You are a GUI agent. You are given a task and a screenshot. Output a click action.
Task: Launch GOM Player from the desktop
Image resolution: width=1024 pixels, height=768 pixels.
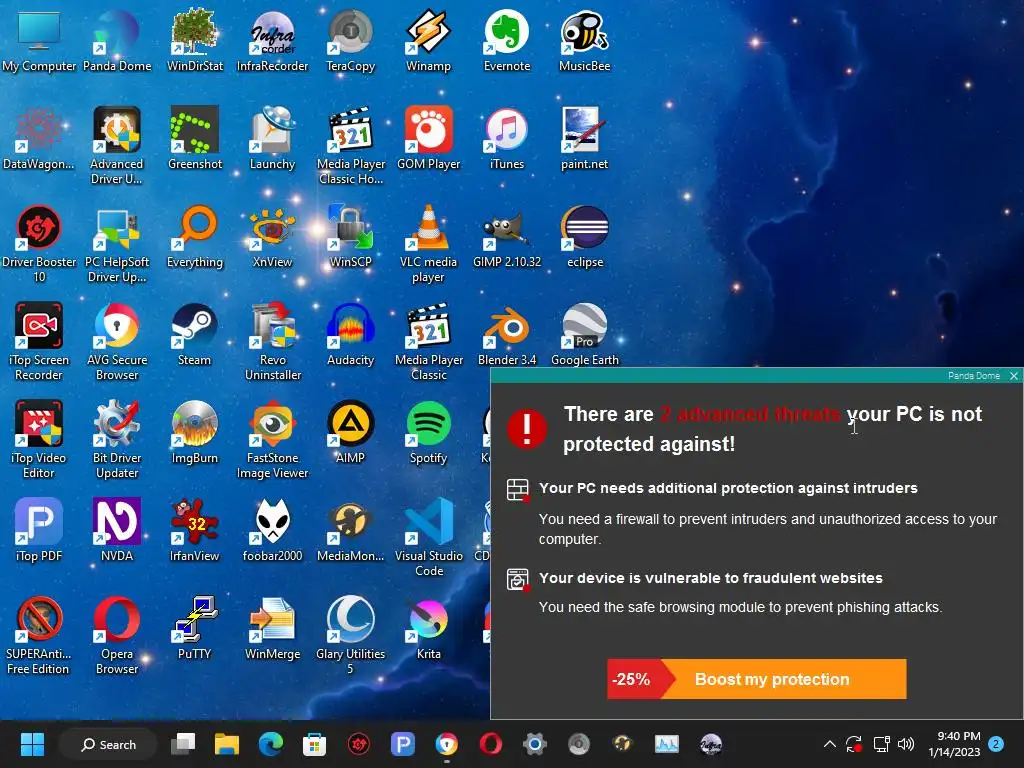(x=428, y=138)
